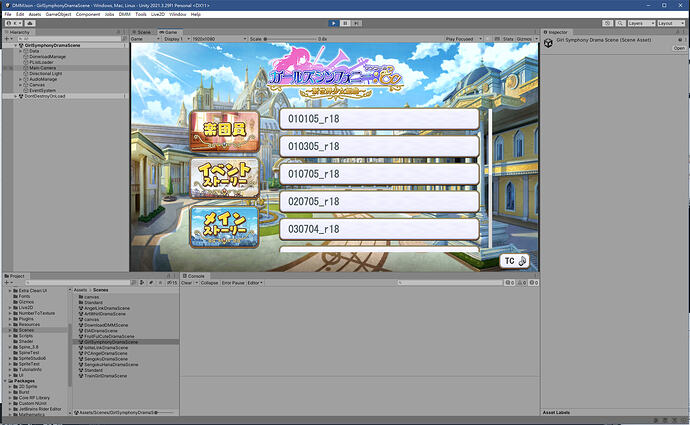Select the AngelLinkDramaScene asset
Screen dimensions: 690x425
107,308
